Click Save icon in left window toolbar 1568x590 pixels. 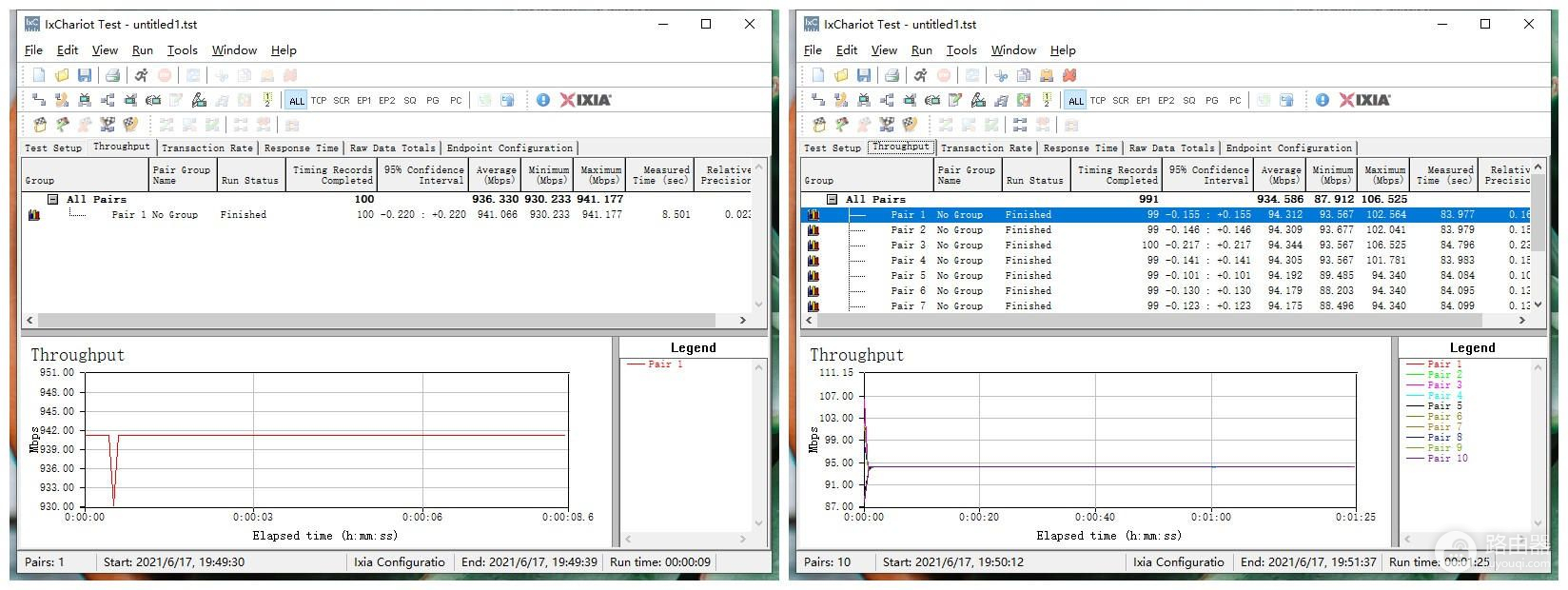(85, 75)
